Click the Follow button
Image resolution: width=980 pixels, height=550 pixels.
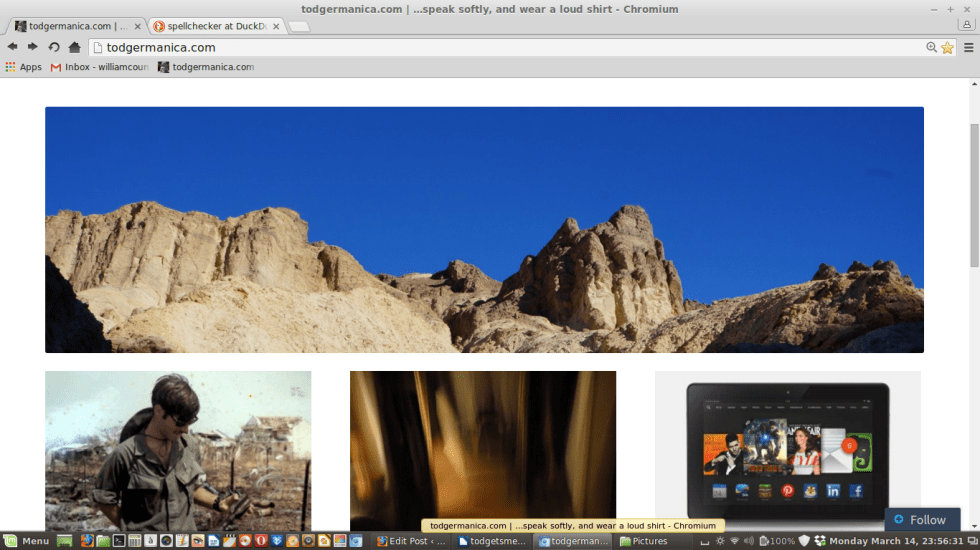point(922,519)
